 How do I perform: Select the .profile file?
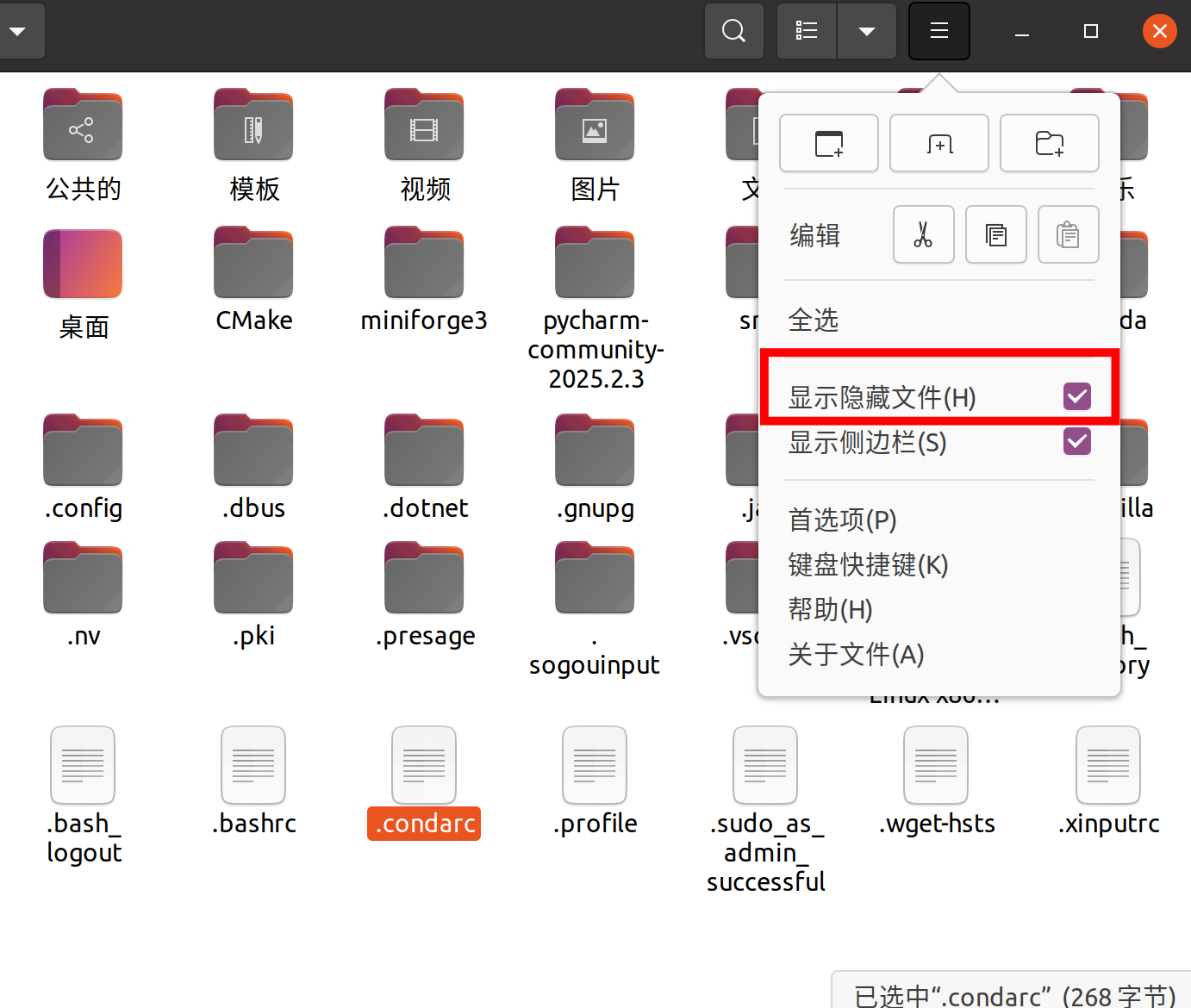click(x=595, y=765)
